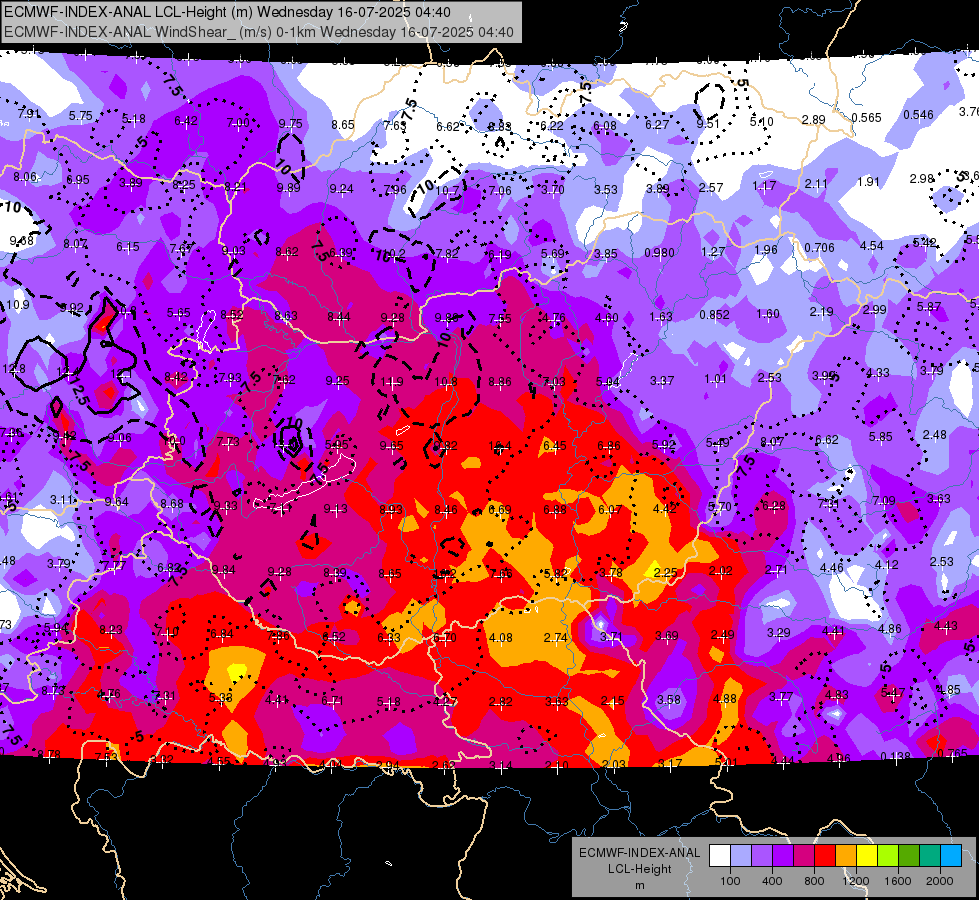Click the map value '0.852'

[714, 315]
